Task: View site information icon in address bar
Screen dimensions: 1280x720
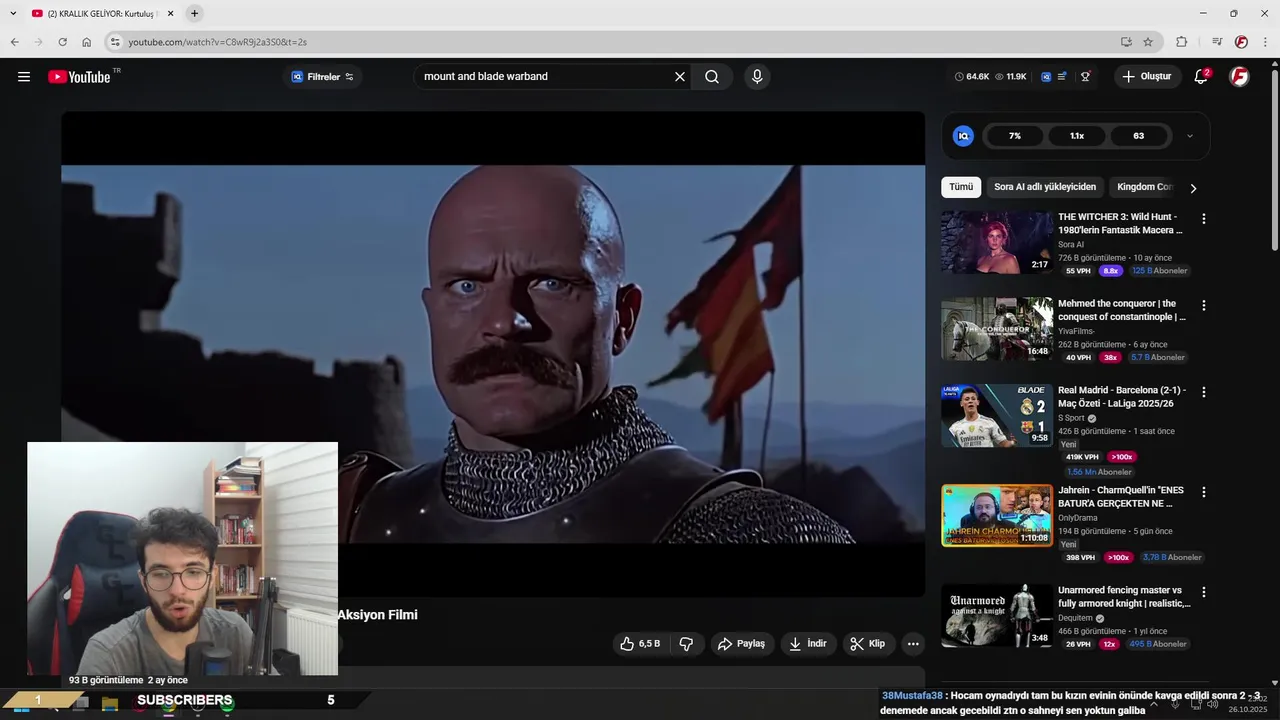Action: tap(115, 42)
